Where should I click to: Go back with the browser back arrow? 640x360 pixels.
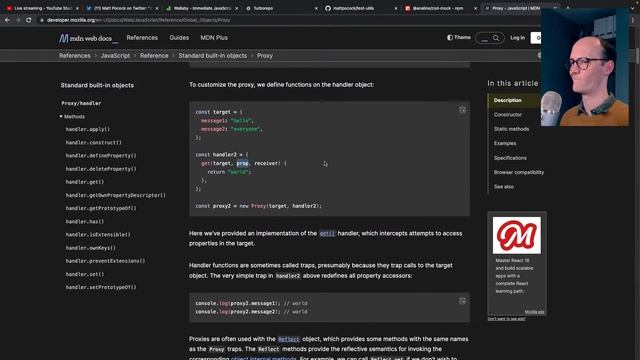[7, 20]
